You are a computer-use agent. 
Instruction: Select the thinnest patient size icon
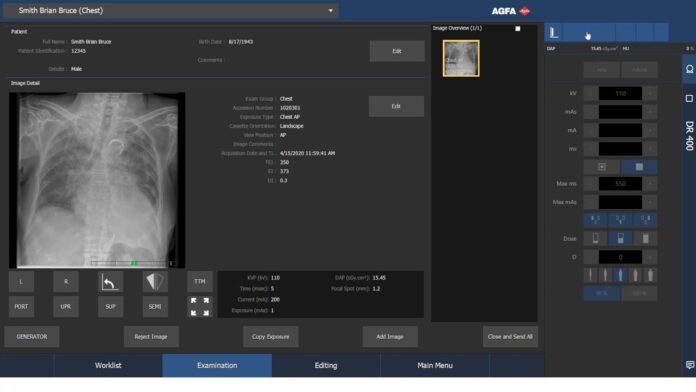(590, 275)
